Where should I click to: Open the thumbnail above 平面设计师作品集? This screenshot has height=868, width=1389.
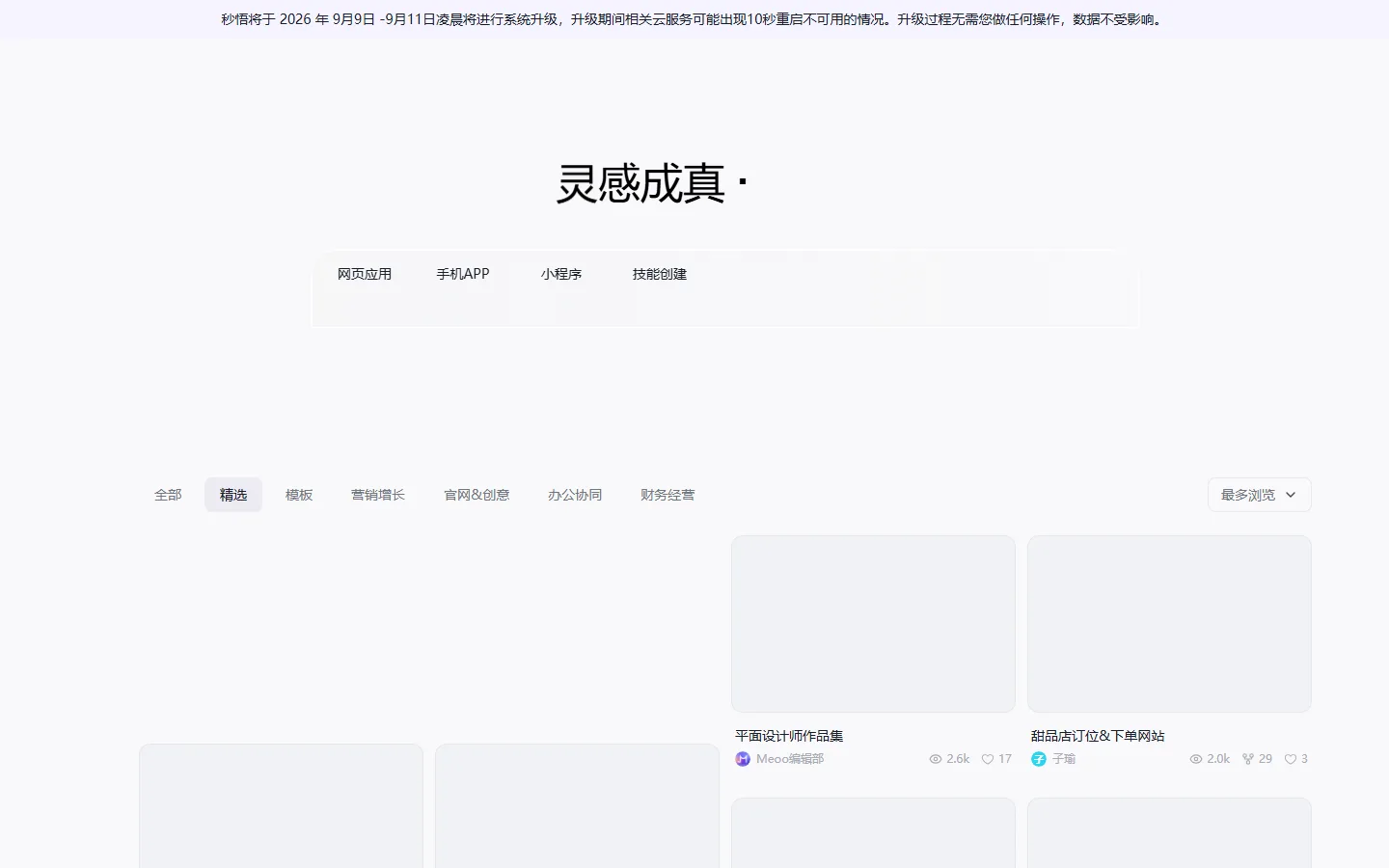873,624
